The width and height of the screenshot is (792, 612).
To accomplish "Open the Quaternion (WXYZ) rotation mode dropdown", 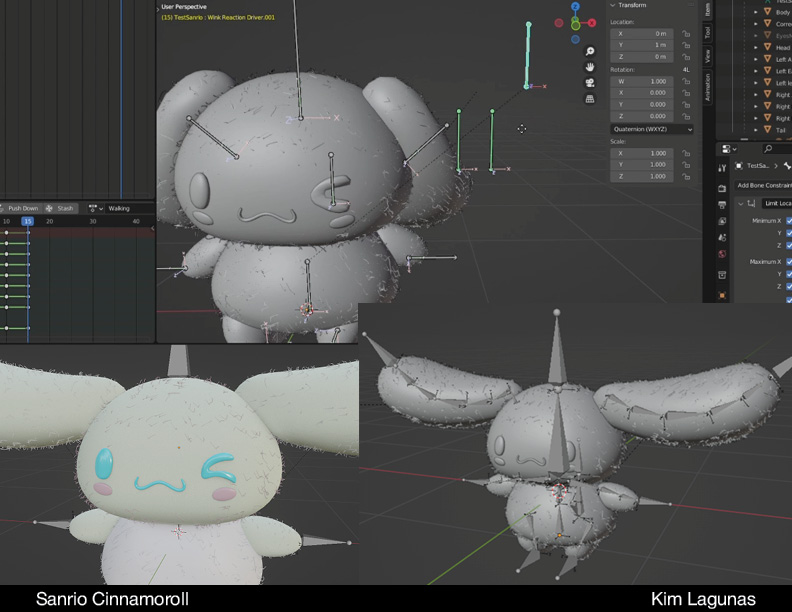I will point(652,129).
